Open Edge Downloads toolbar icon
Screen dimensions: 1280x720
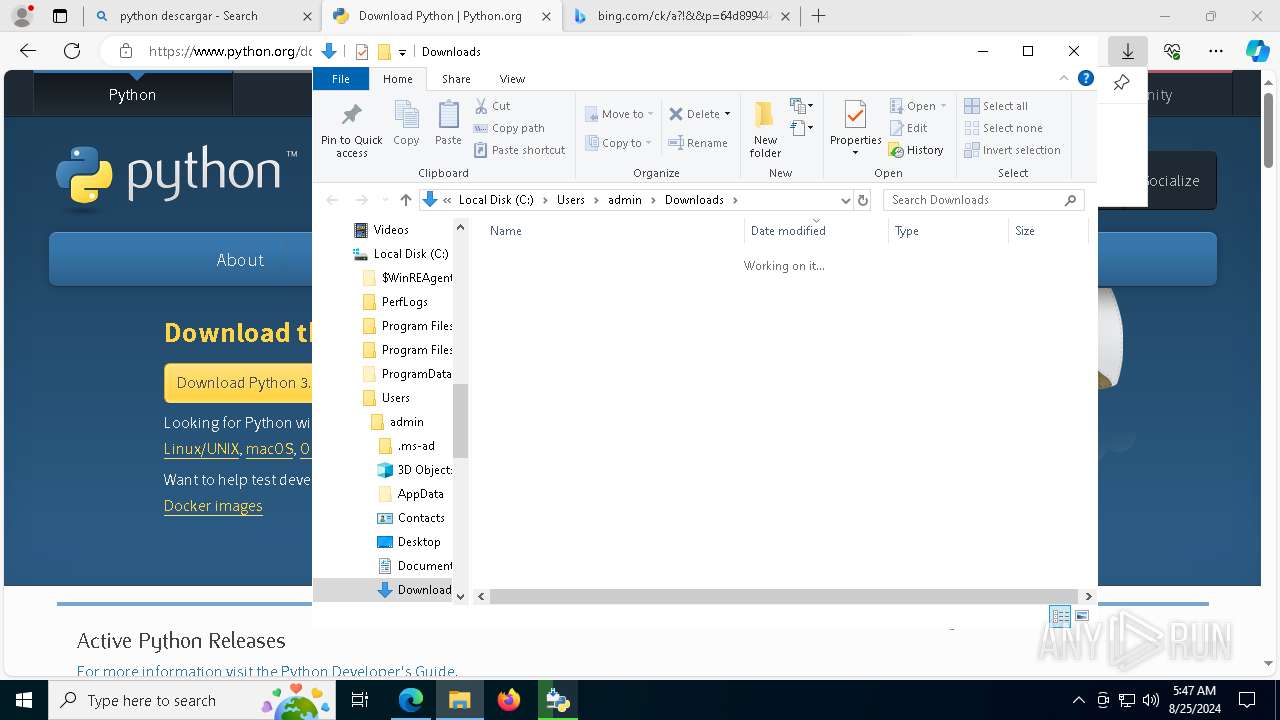point(1127,51)
